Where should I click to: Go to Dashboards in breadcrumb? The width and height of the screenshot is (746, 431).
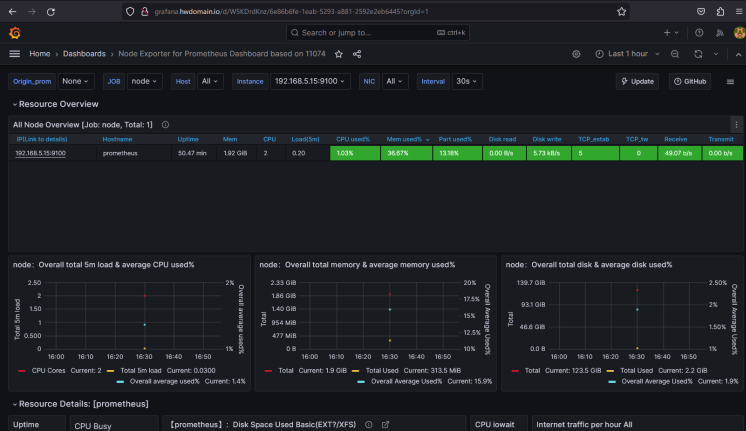tap(85, 54)
